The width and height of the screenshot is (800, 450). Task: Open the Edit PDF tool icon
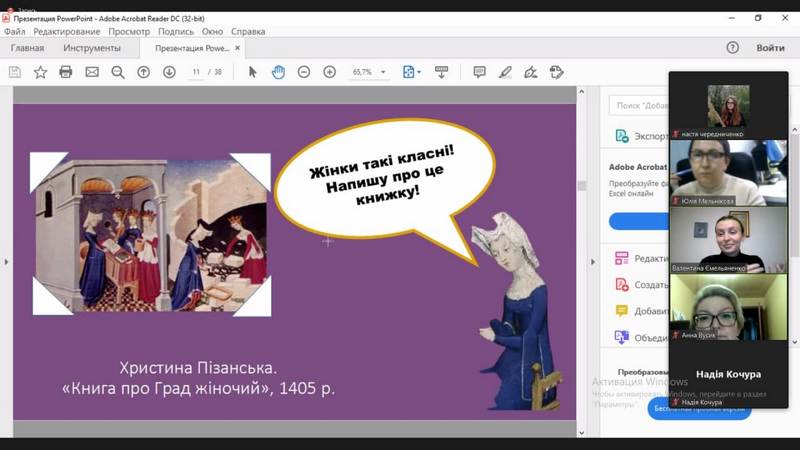click(621, 258)
